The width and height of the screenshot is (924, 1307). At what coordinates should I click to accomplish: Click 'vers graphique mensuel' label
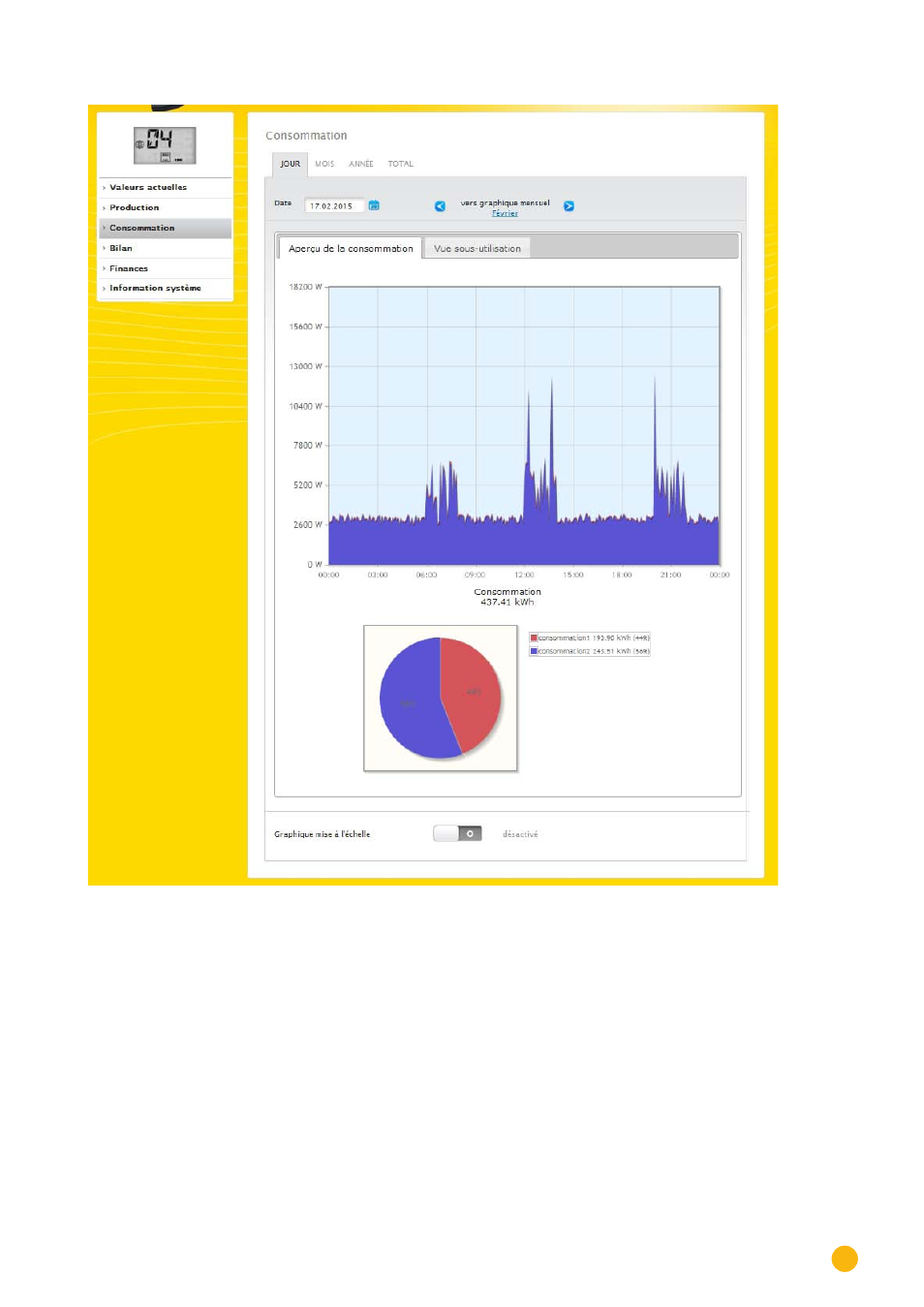coord(505,203)
